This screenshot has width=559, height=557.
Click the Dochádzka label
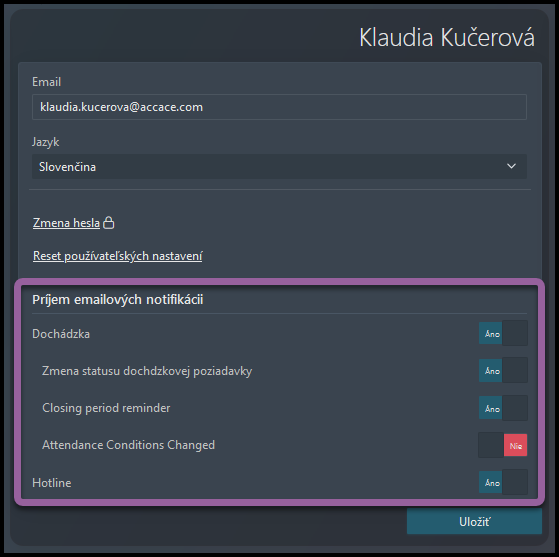point(61,334)
